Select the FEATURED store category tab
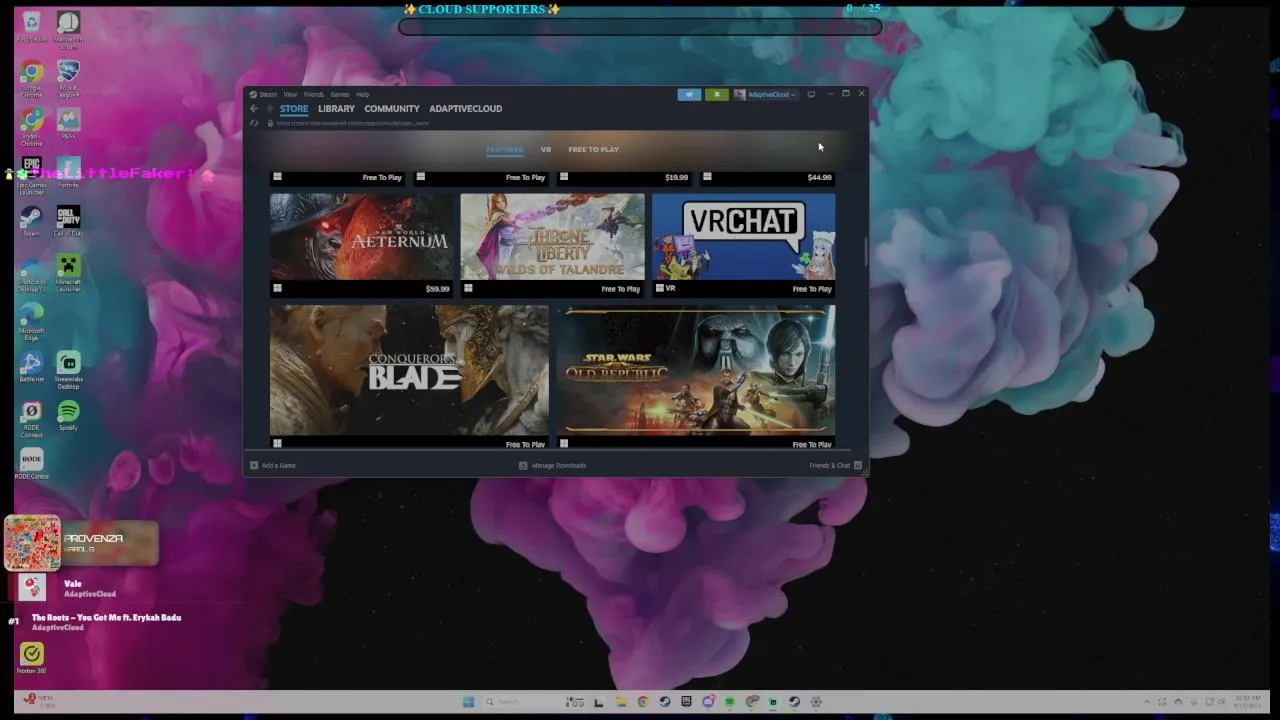 pos(504,149)
